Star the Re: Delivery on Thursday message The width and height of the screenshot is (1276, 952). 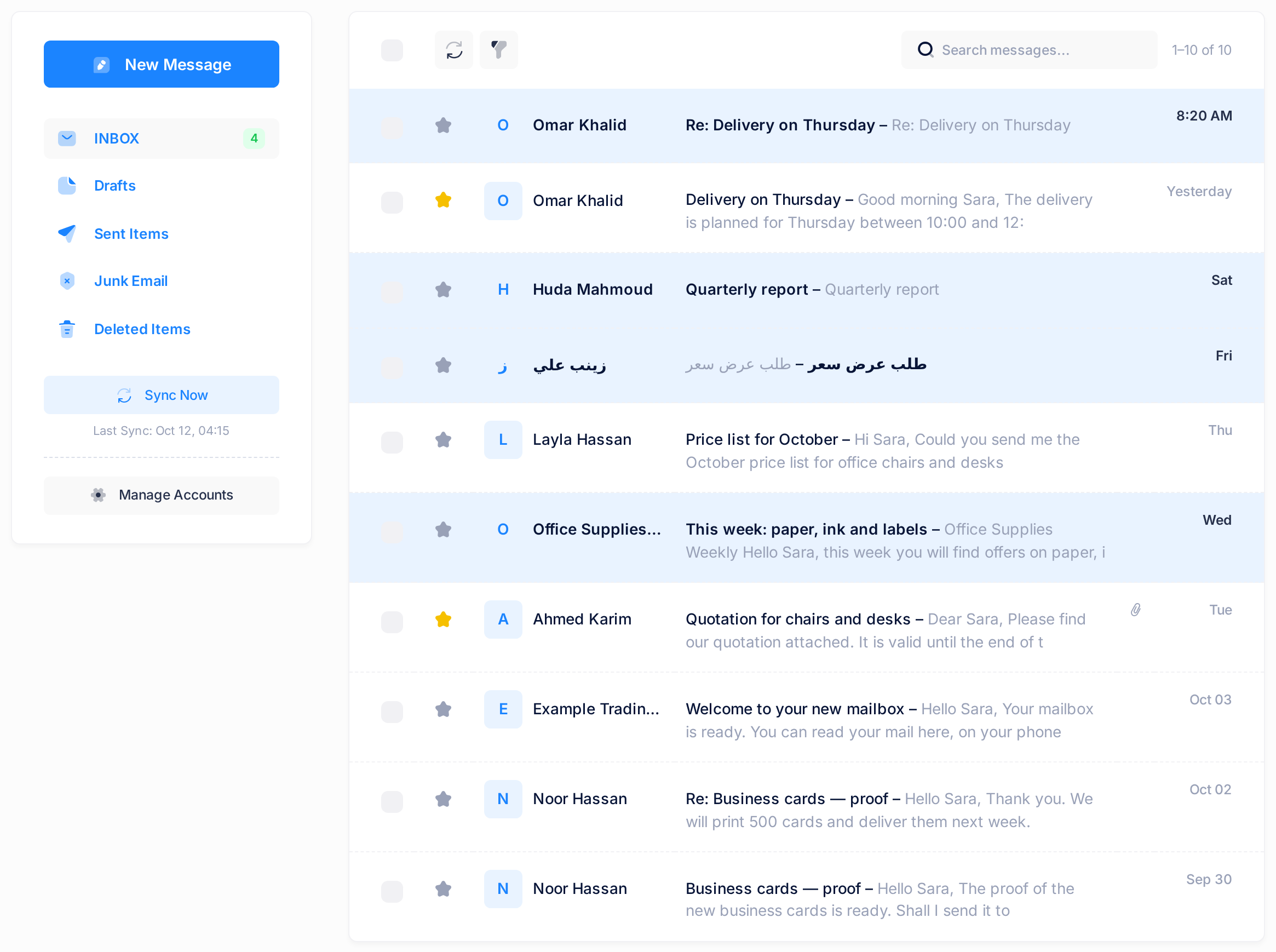point(443,125)
